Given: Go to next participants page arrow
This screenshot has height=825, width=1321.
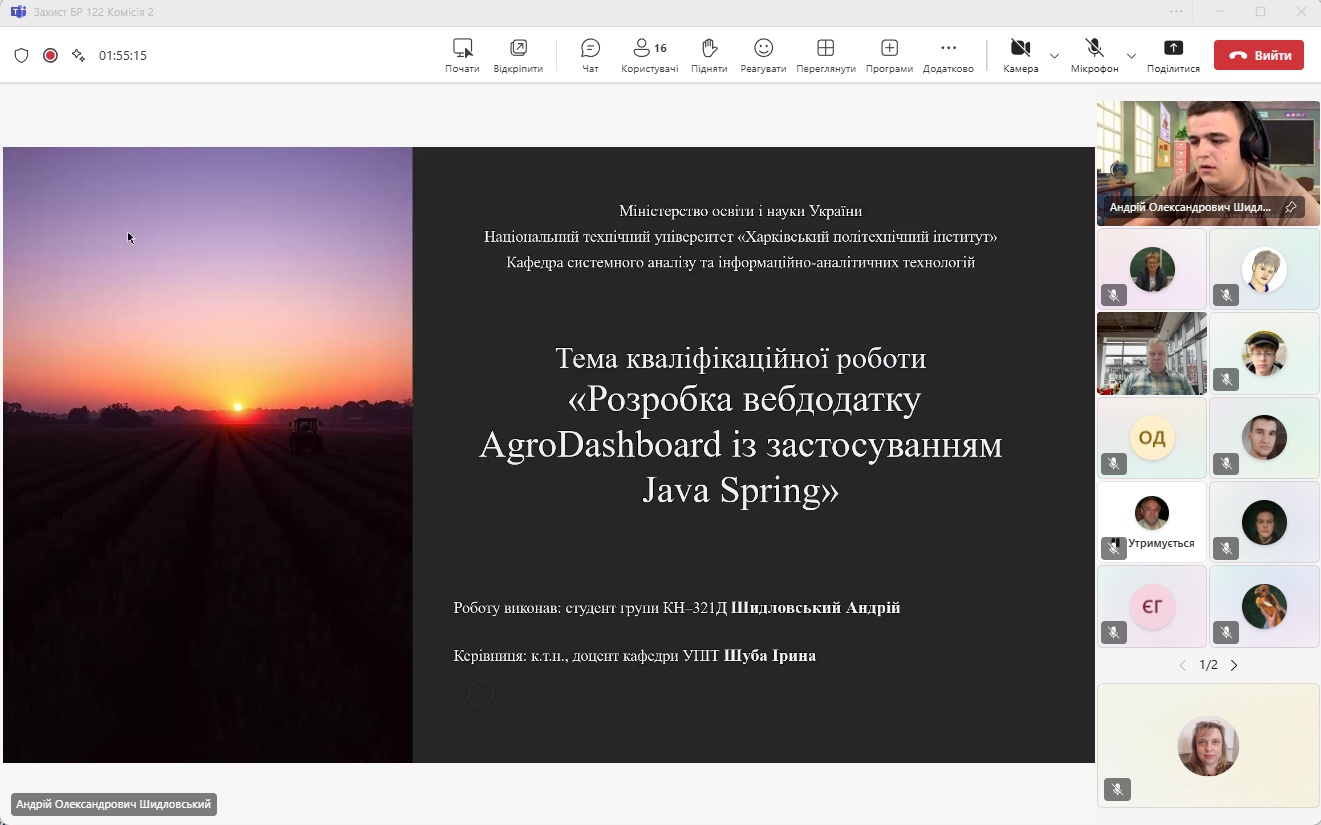Looking at the screenshot, I should pos(1234,665).
